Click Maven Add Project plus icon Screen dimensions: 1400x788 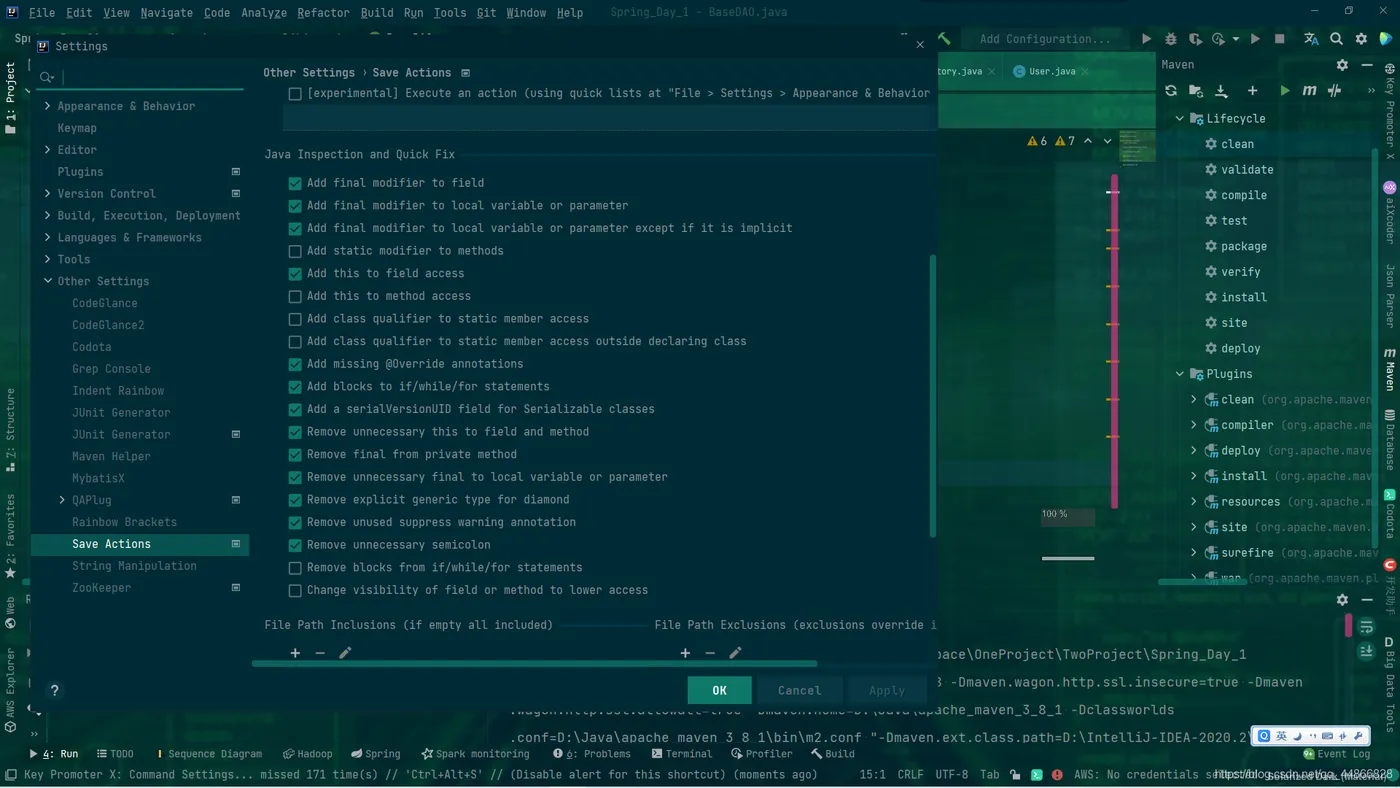1252,90
